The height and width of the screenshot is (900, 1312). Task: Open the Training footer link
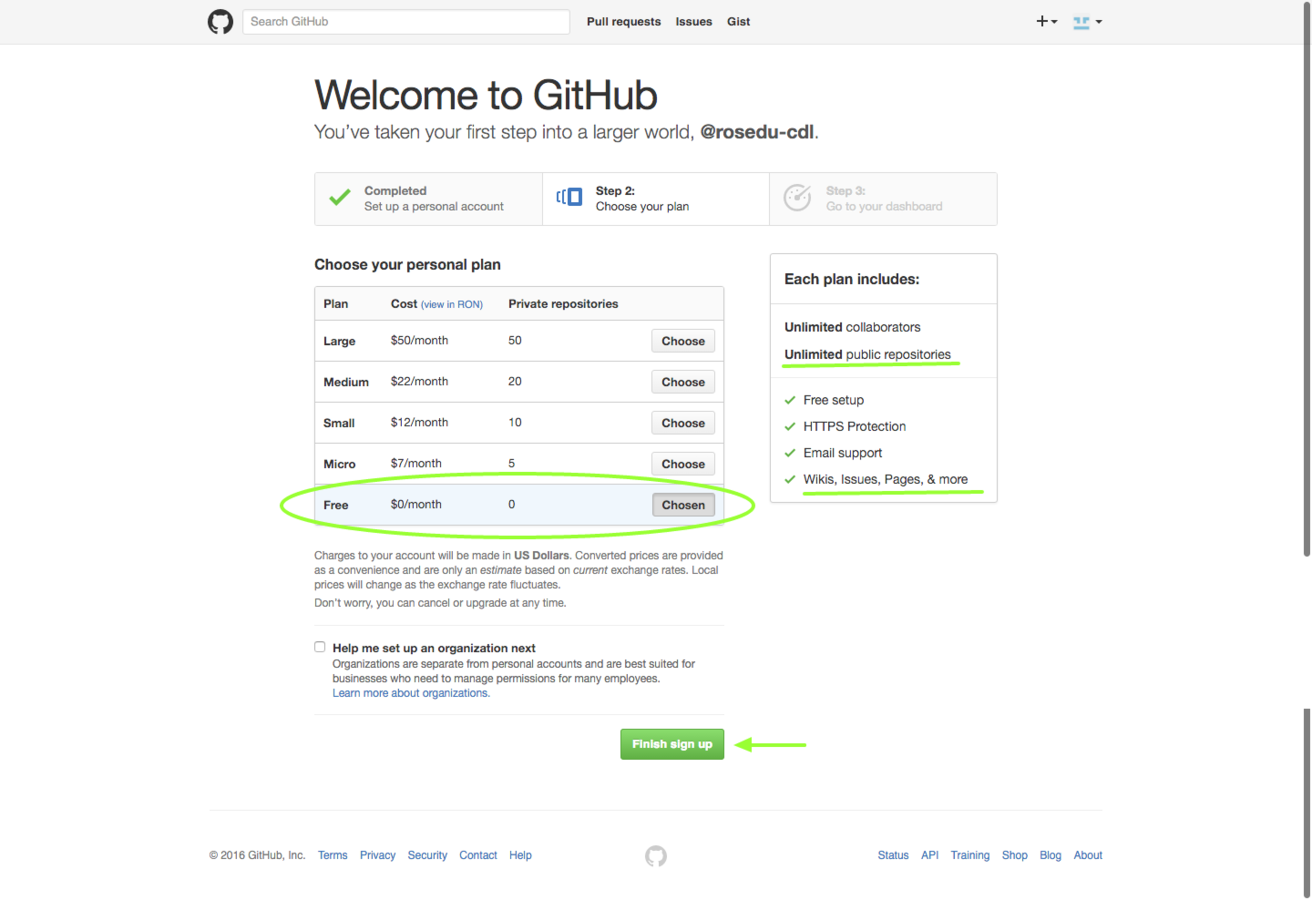click(x=970, y=855)
